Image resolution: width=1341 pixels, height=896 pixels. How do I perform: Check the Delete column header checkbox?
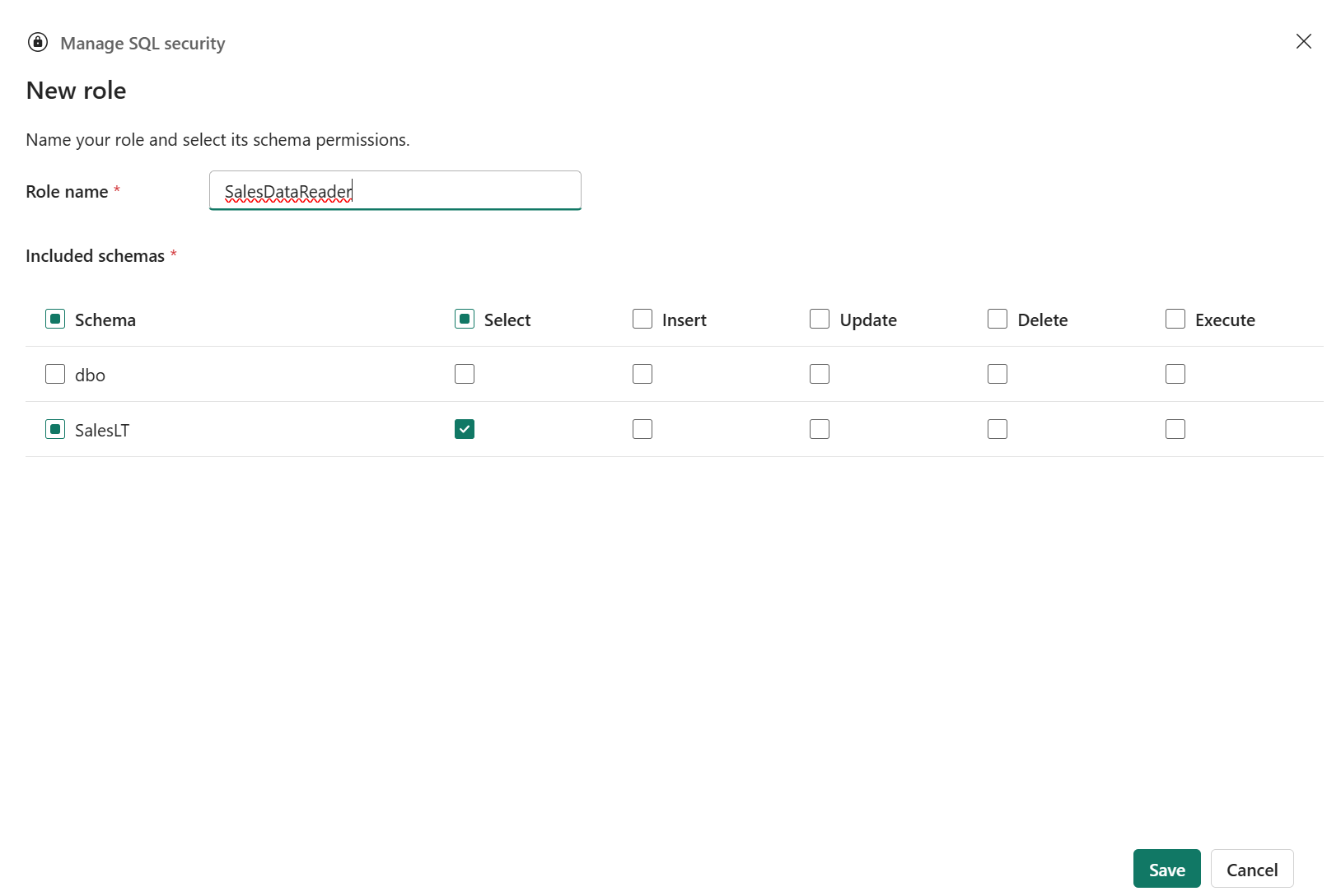(998, 319)
